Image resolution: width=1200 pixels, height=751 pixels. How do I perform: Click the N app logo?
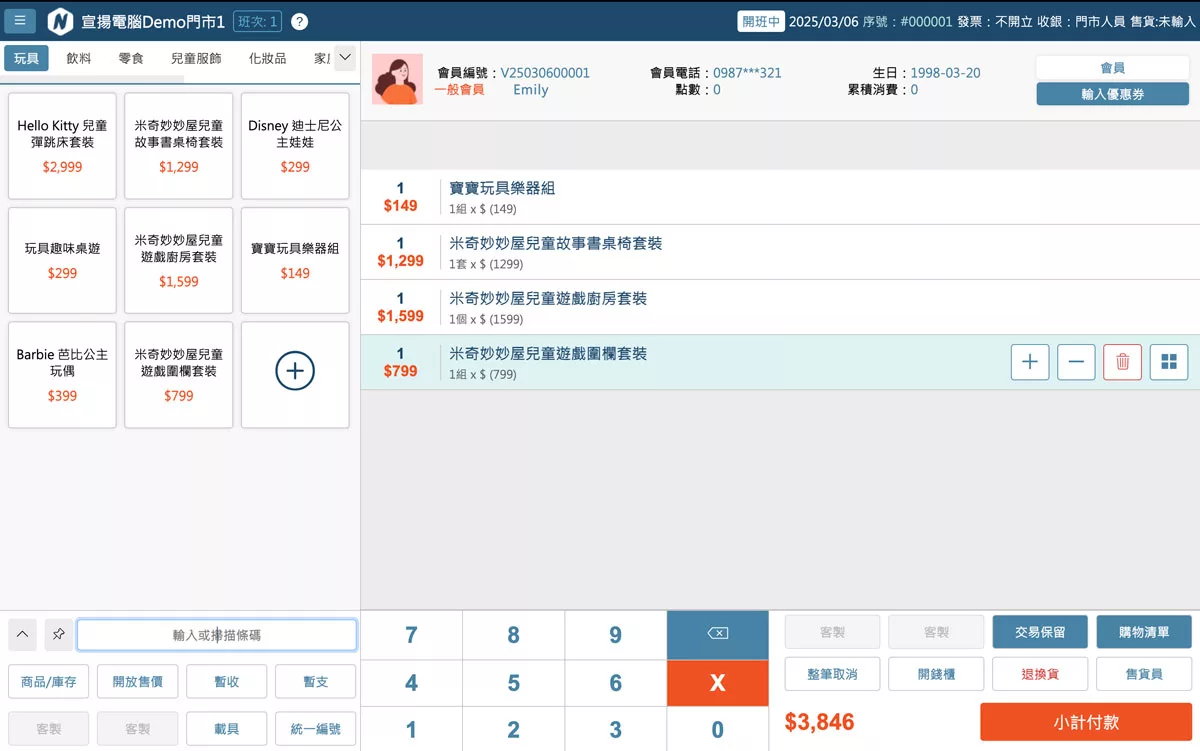tap(60, 21)
